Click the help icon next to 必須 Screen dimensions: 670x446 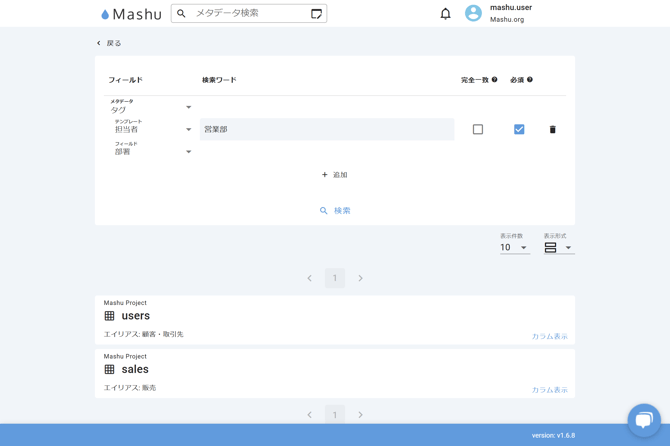pyautogui.click(x=530, y=80)
